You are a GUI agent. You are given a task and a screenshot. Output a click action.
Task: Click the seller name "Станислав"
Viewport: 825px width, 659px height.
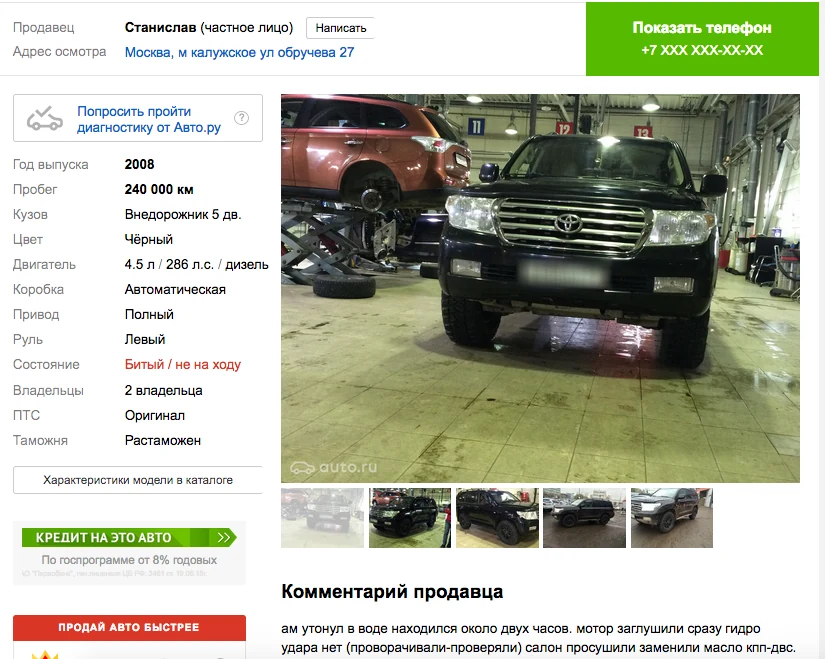(x=160, y=27)
